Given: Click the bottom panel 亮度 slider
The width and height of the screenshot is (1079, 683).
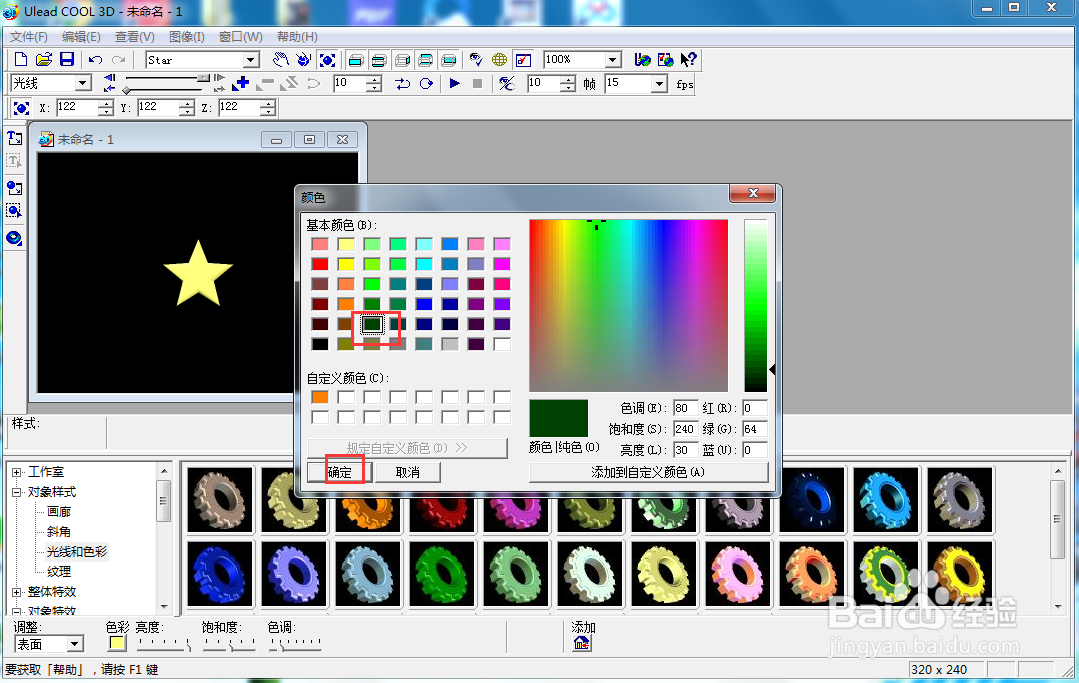Looking at the screenshot, I should pos(164,644).
